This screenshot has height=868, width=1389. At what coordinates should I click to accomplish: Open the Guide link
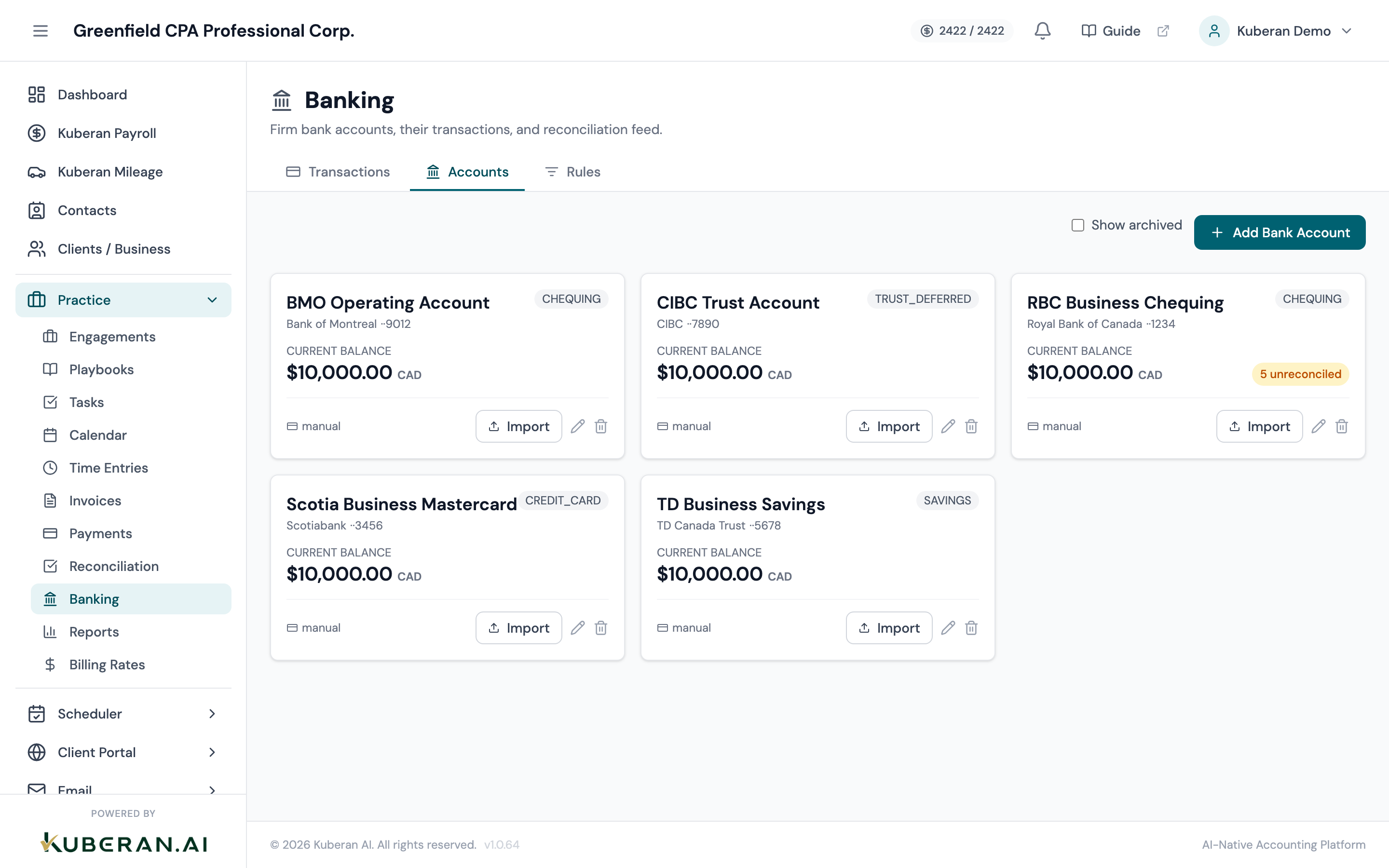1111,31
